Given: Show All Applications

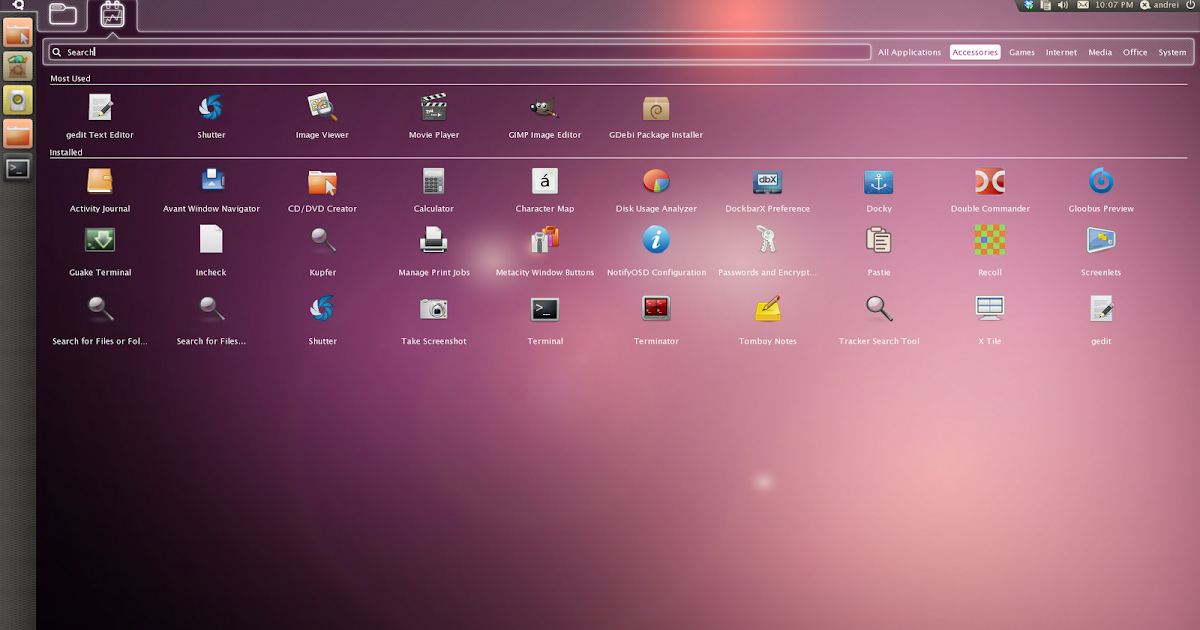Looking at the screenshot, I should click(909, 52).
